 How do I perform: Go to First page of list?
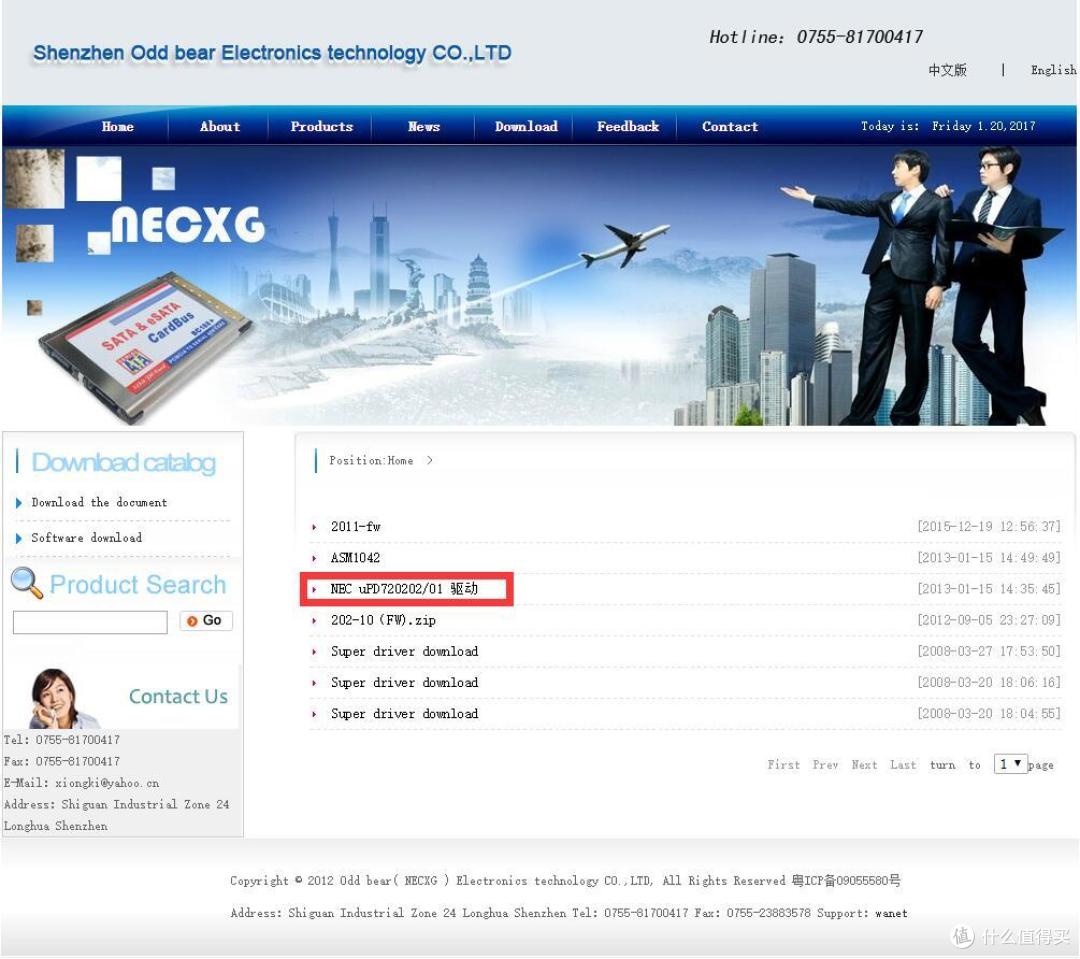[784, 765]
